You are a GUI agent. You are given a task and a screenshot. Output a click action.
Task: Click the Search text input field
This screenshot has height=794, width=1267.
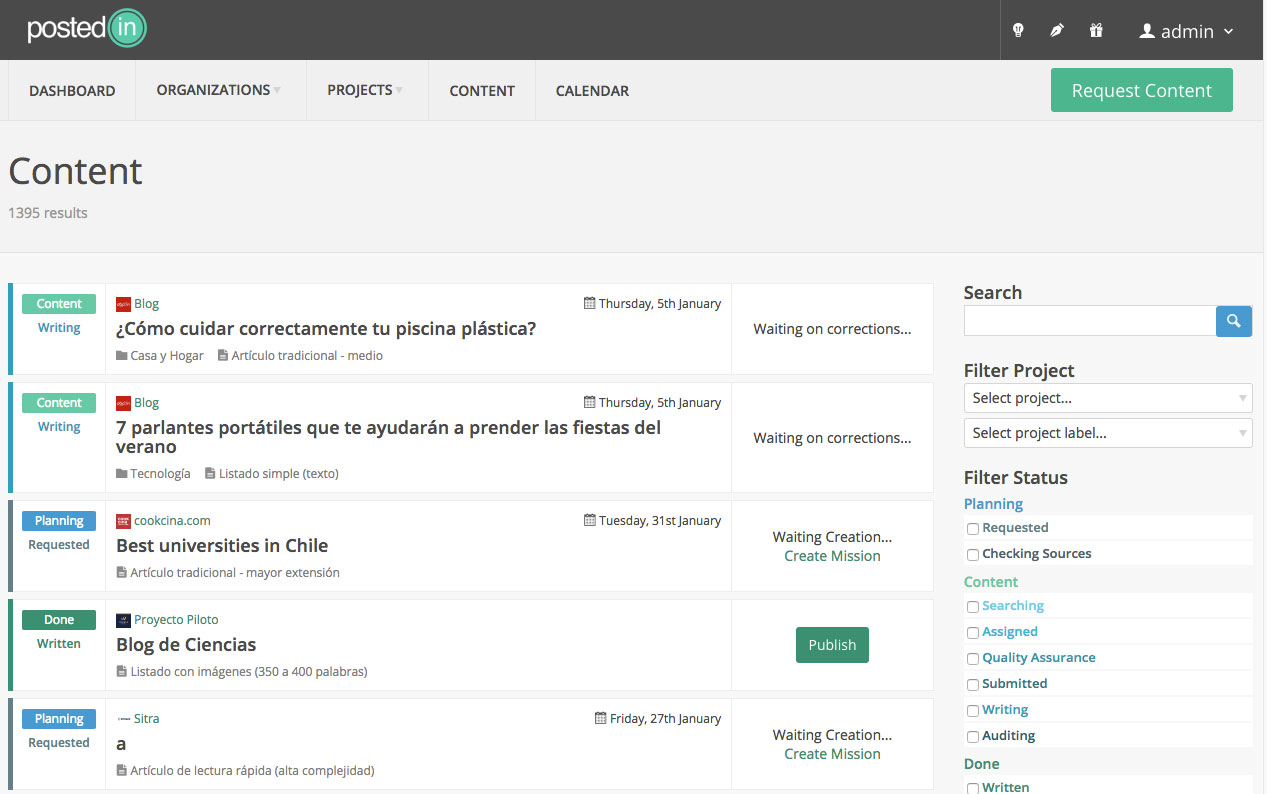coord(1089,321)
